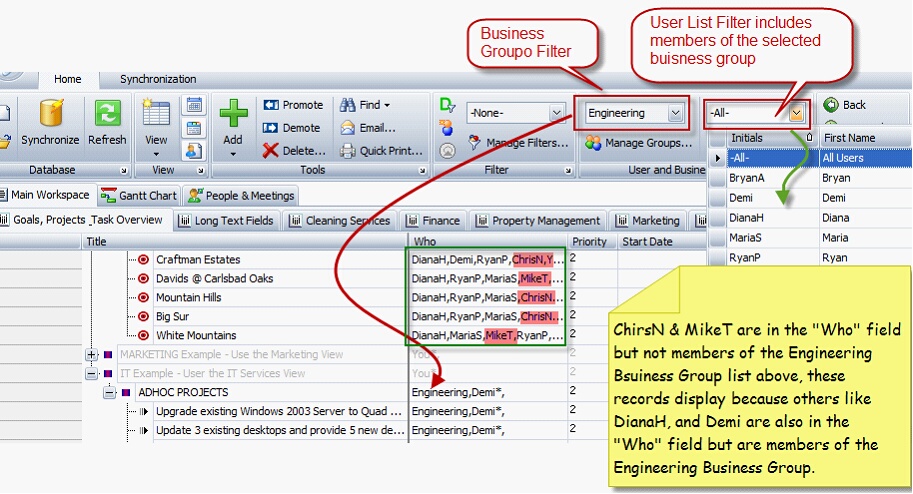Viewport: 913px width, 494px height.
Task: Click the Quick Print printer icon
Action: (x=348, y=151)
